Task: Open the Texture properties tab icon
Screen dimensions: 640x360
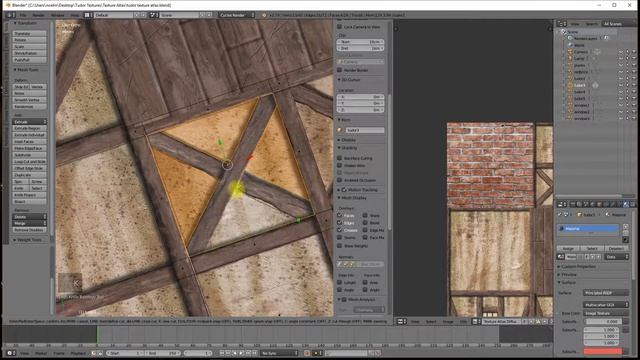Action: click(633, 204)
